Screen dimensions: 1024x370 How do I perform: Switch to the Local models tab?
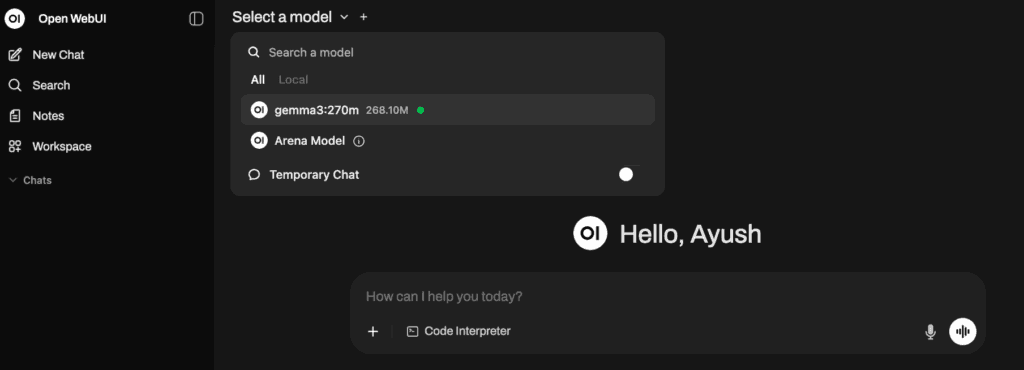pyautogui.click(x=293, y=80)
